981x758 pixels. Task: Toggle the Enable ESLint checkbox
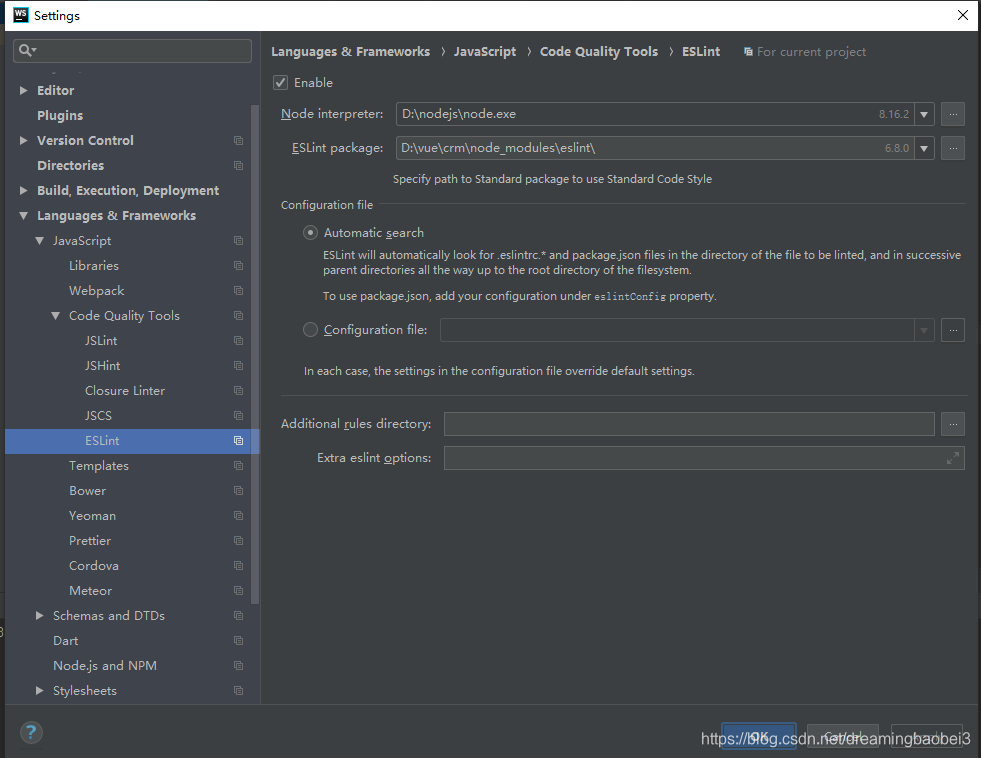[280, 83]
